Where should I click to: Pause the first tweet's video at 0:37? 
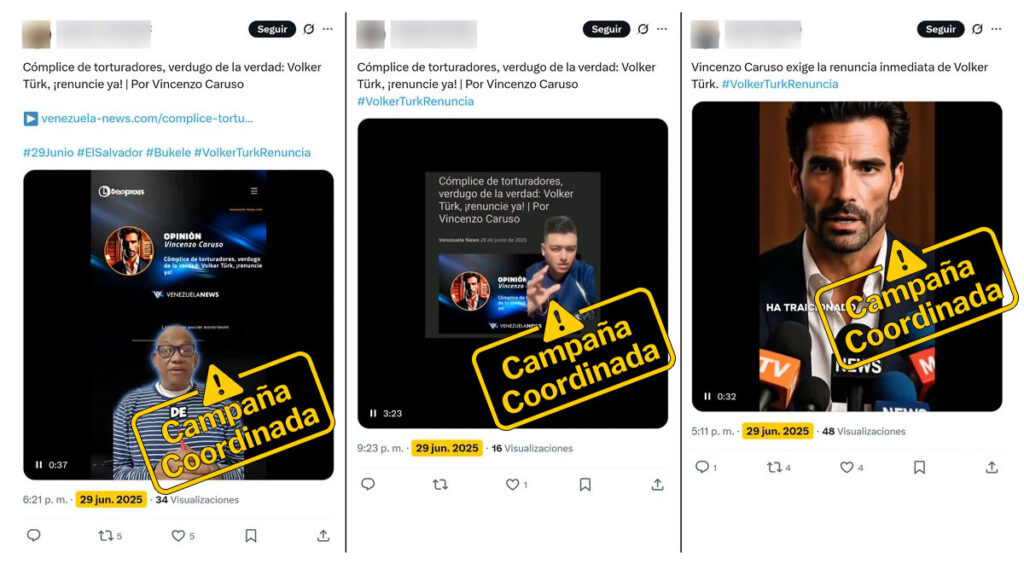[x=39, y=465]
